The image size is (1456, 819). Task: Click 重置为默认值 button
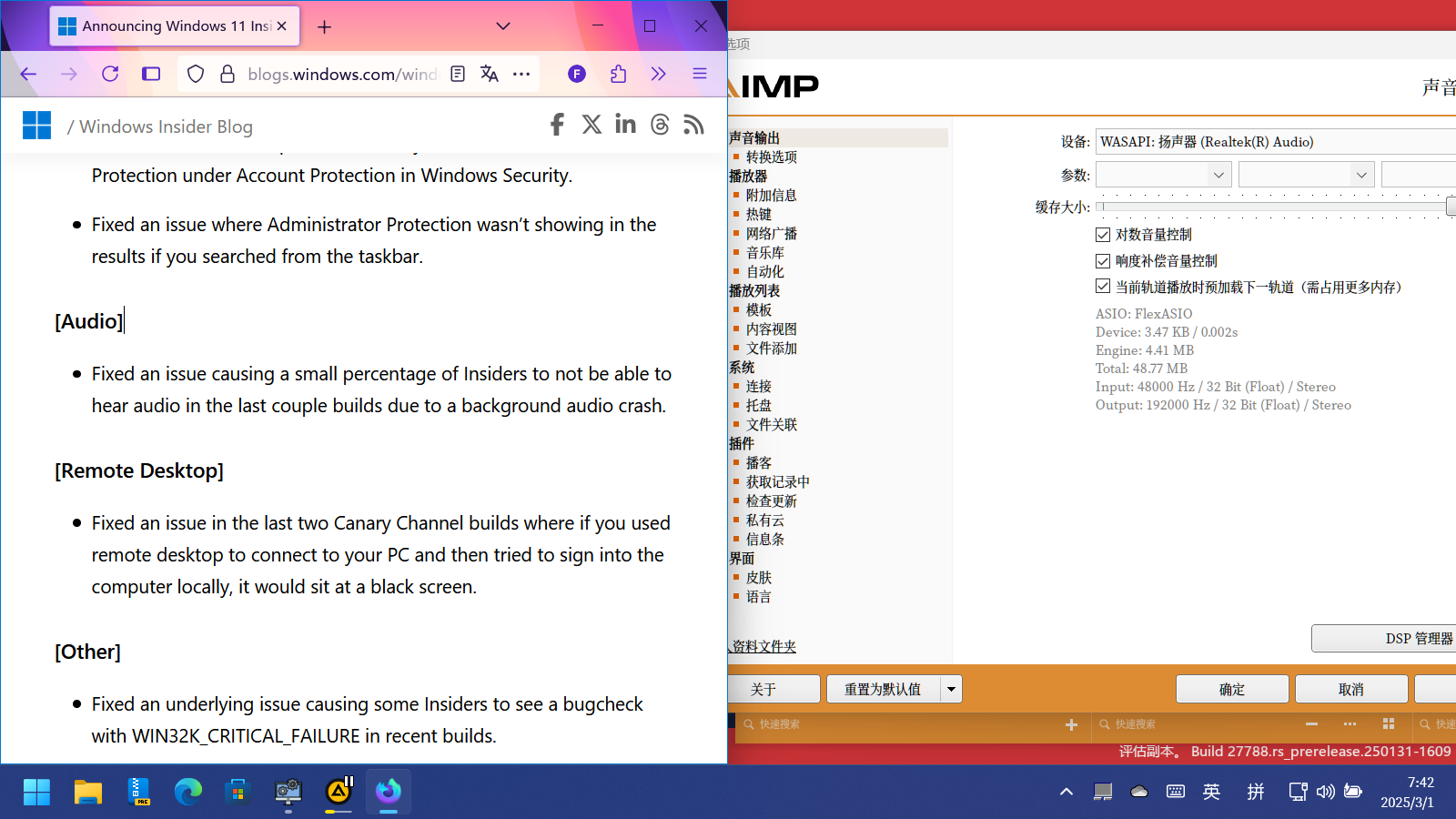coord(883,689)
